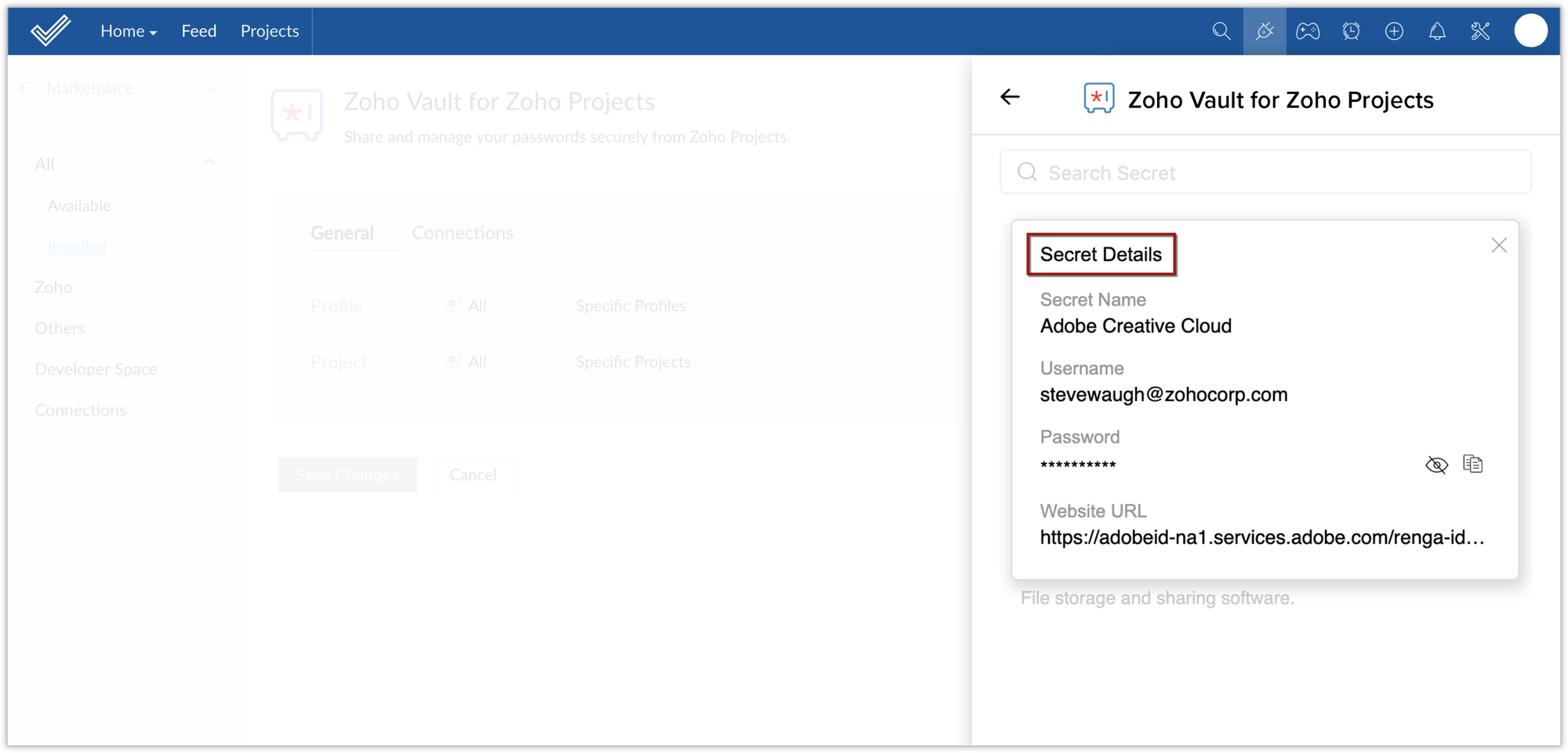
Task: Open Developer Space in sidebar
Action: (x=96, y=369)
